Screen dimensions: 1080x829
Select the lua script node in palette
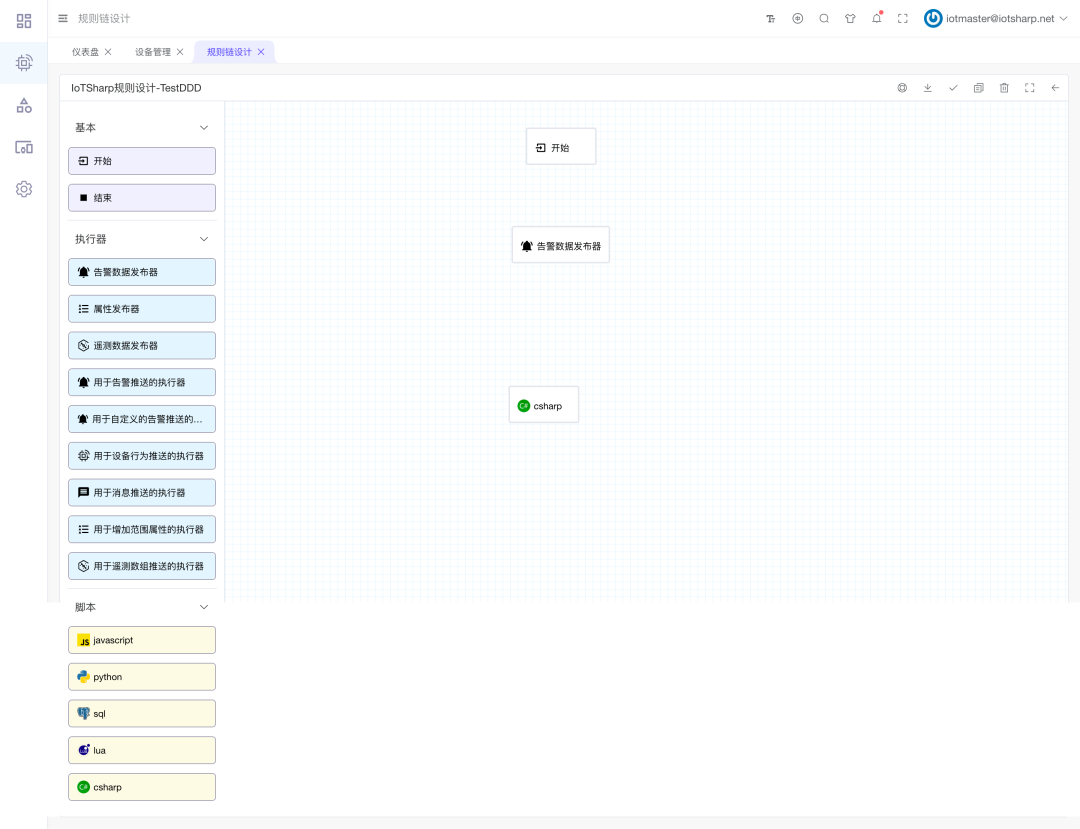(142, 751)
